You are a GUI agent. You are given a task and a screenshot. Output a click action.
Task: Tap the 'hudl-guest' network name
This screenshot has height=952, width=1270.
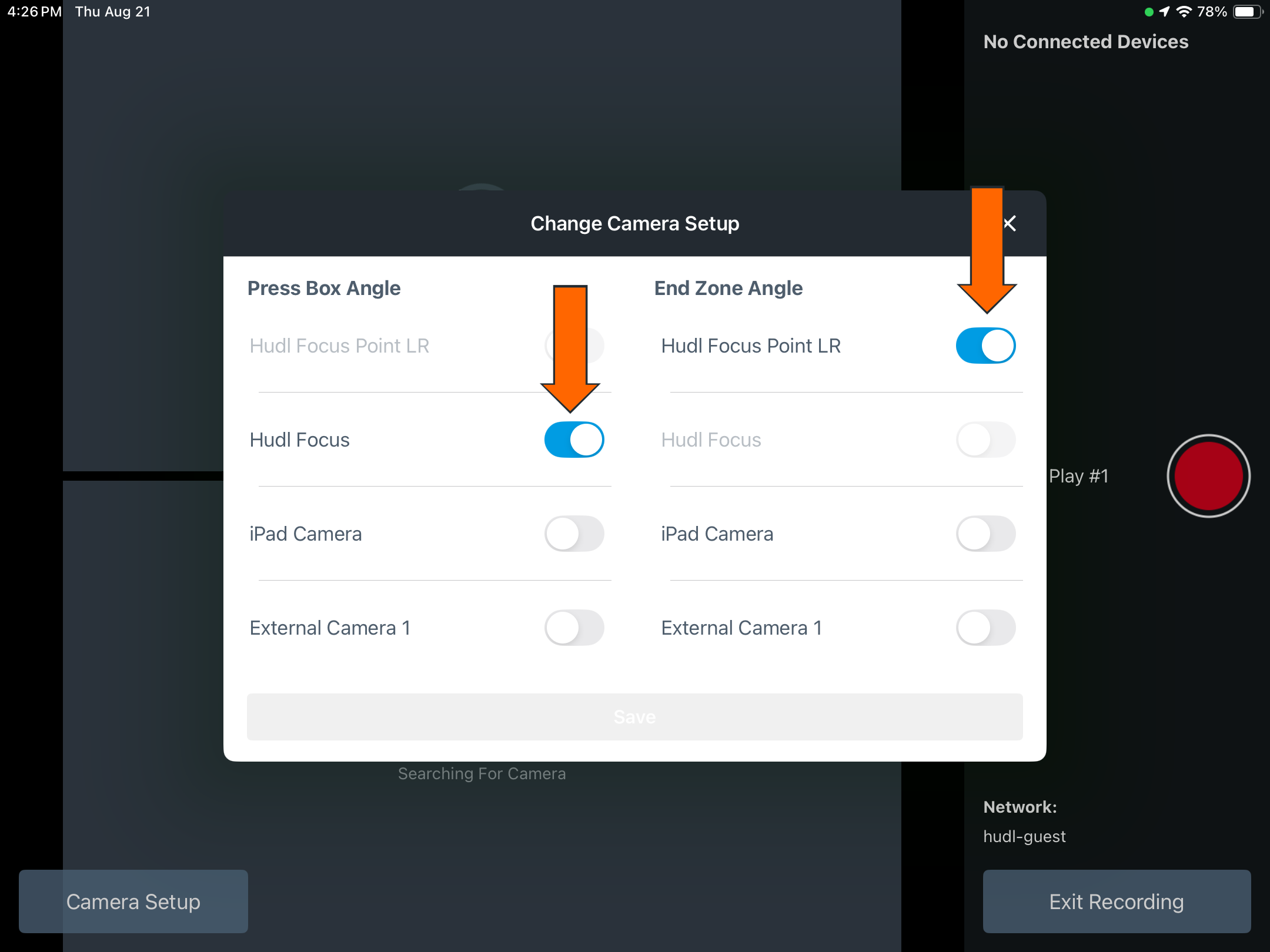(1024, 836)
